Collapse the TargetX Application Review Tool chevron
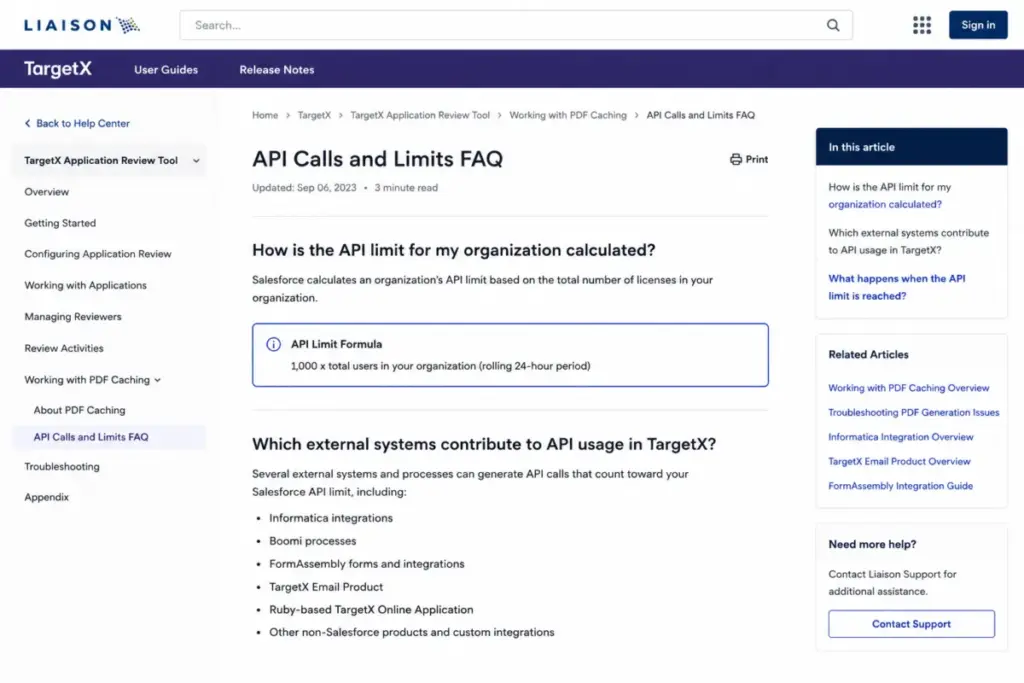Viewport: 1024px width, 683px height. pyautogui.click(x=196, y=161)
